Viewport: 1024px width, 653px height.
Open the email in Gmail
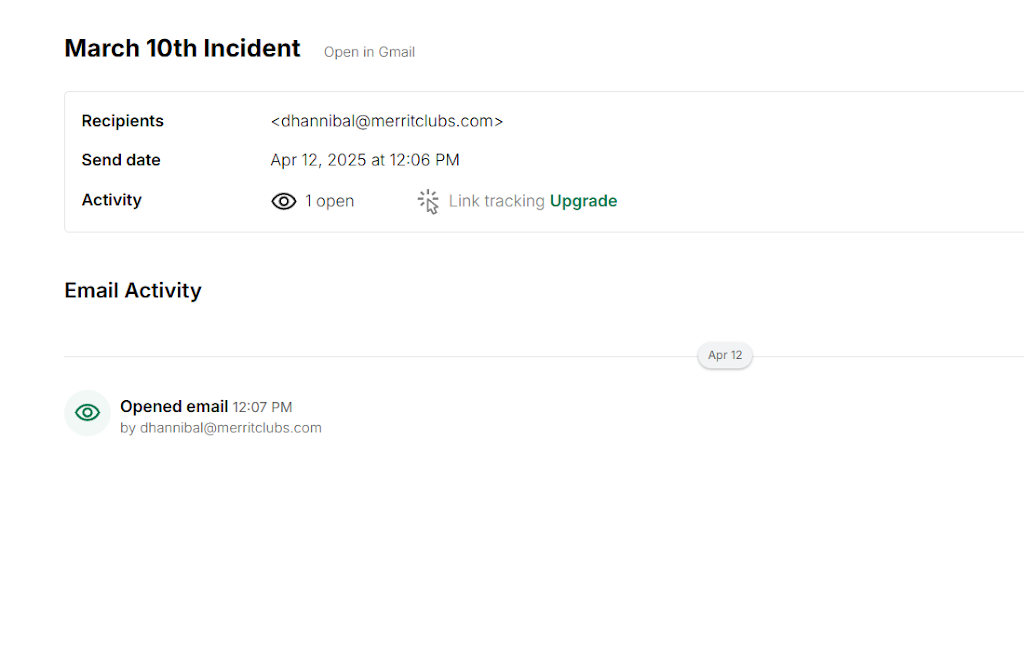click(369, 52)
